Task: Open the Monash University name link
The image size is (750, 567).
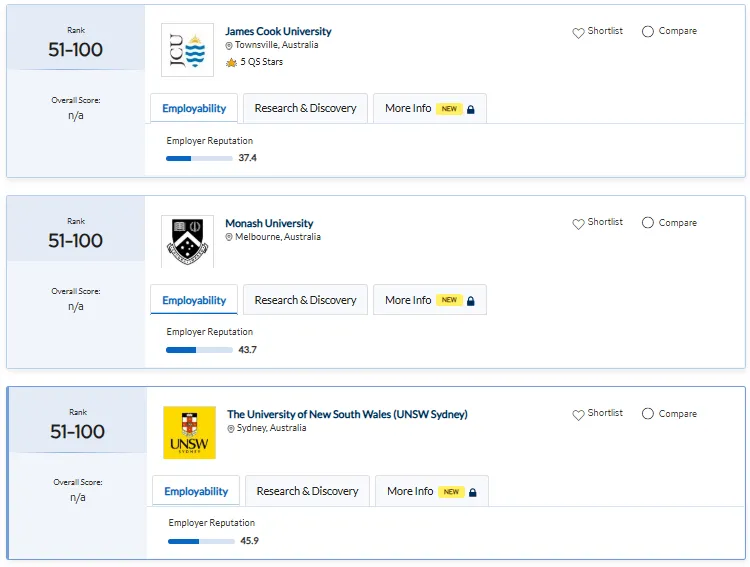Action: [269, 223]
